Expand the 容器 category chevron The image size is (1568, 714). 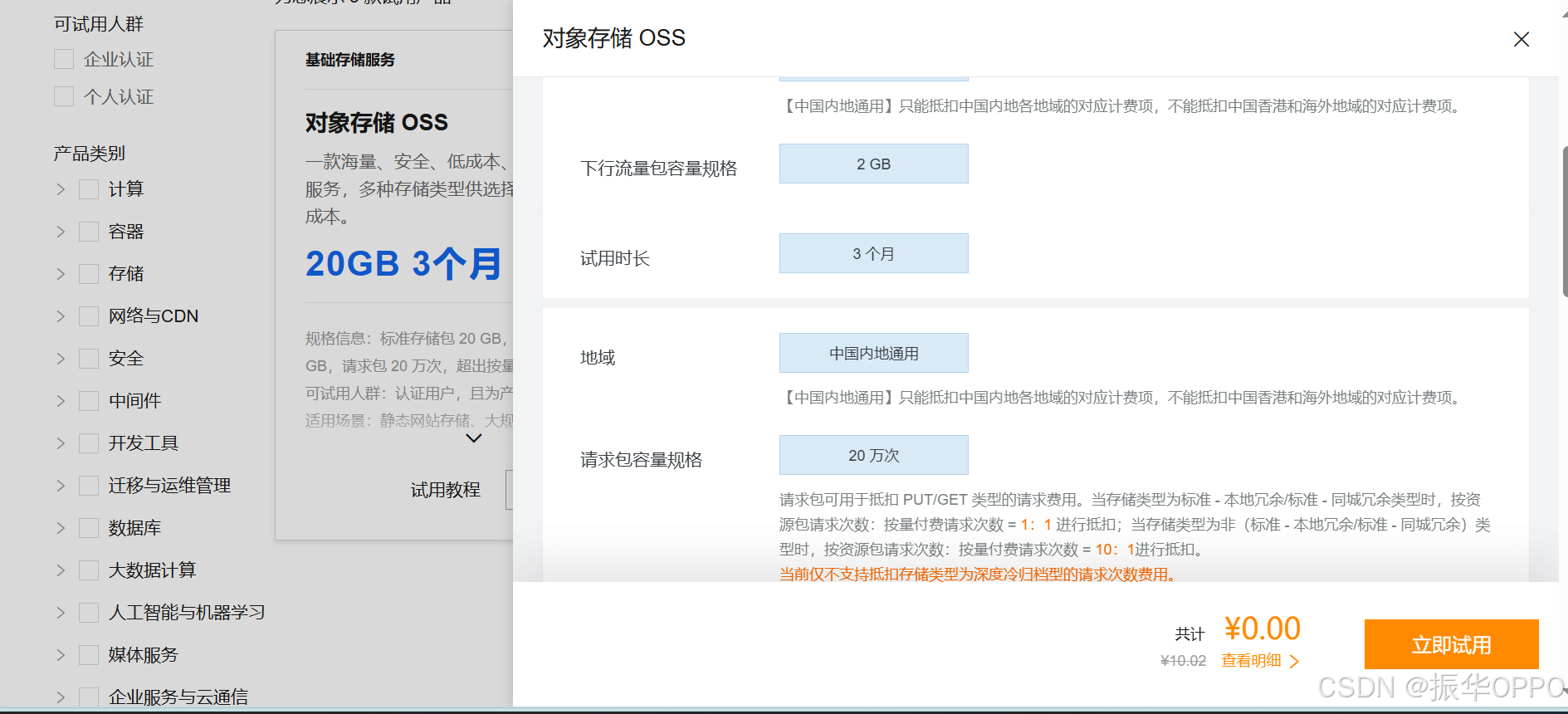coord(61,232)
